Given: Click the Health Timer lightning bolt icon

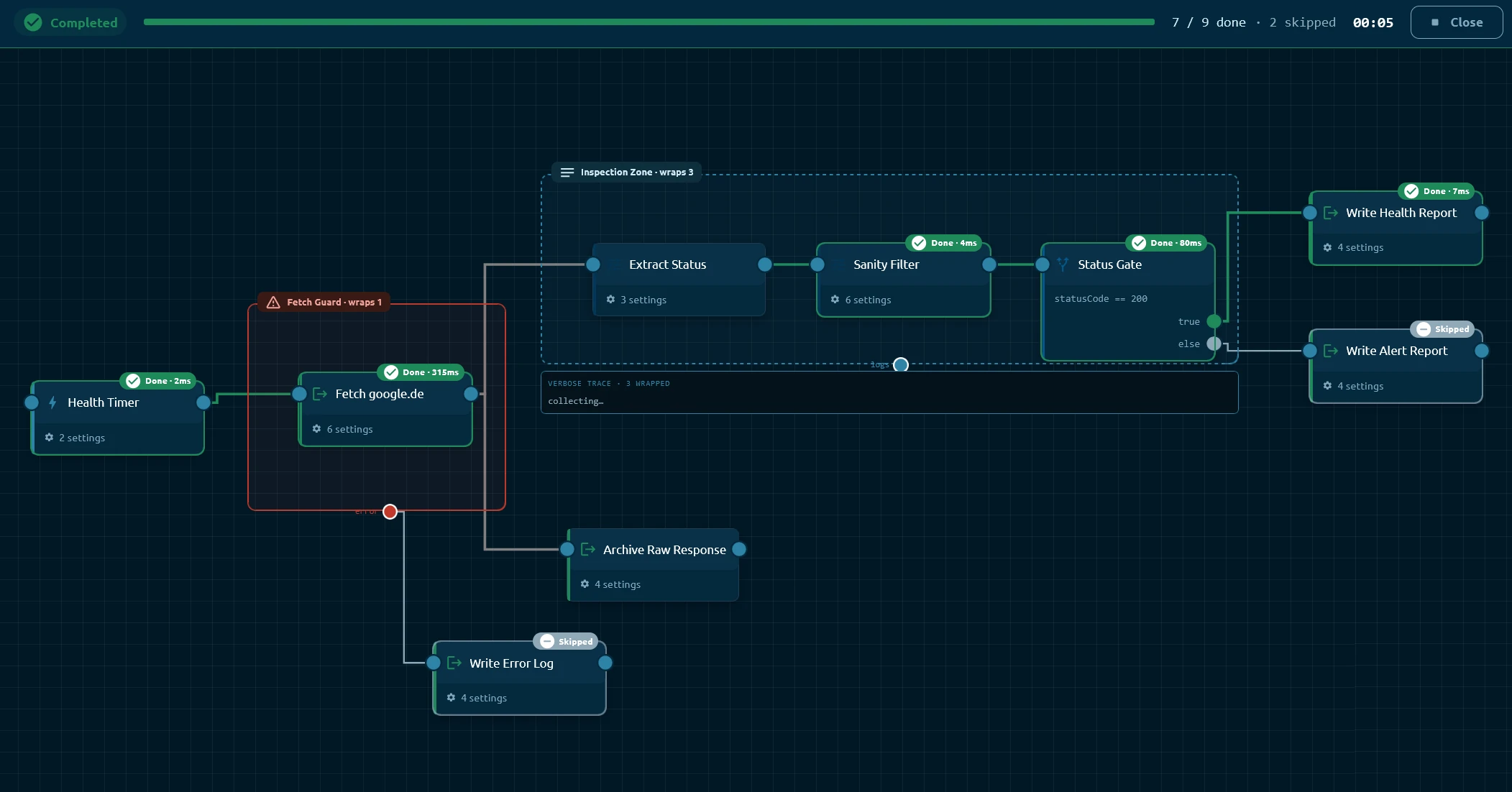Looking at the screenshot, I should pyautogui.click(x=52, y=402).
